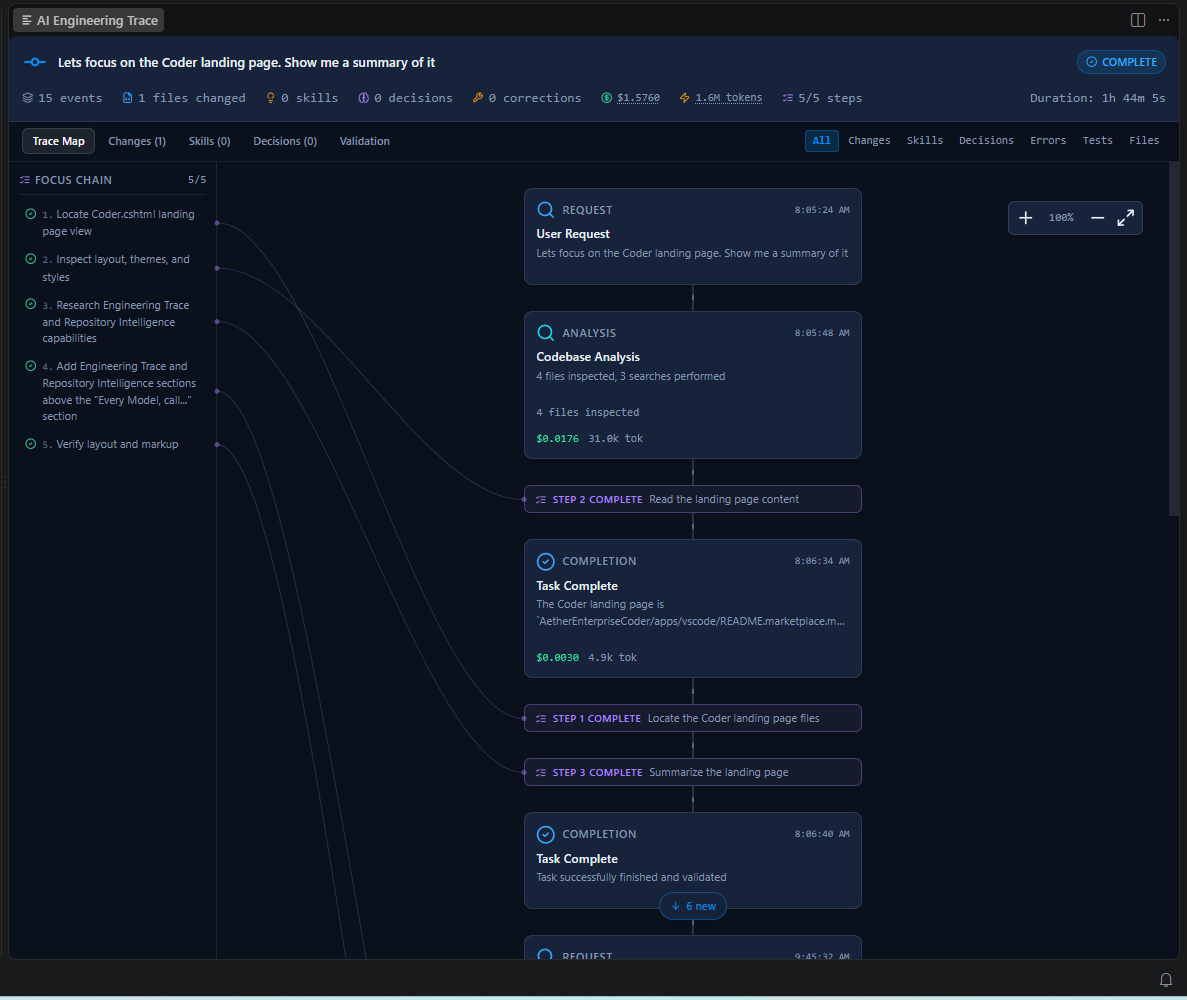Jump to the 6 new events
The width and height of the screenshot is (1187, 1000).
[693, 906]
